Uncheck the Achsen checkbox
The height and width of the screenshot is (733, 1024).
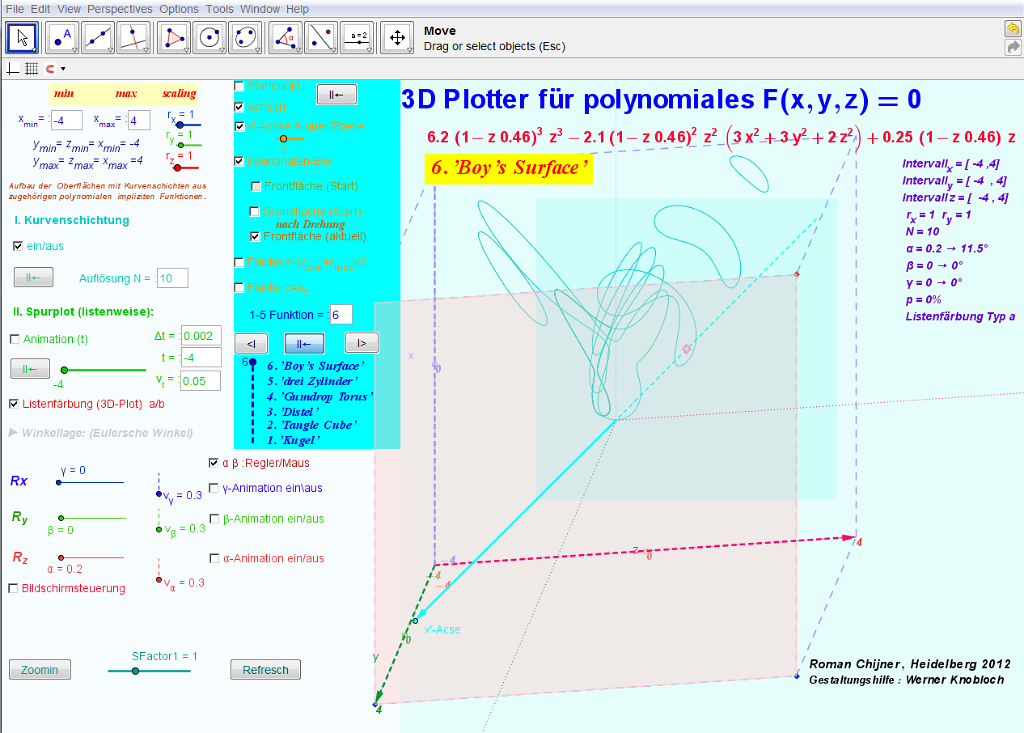239,106
